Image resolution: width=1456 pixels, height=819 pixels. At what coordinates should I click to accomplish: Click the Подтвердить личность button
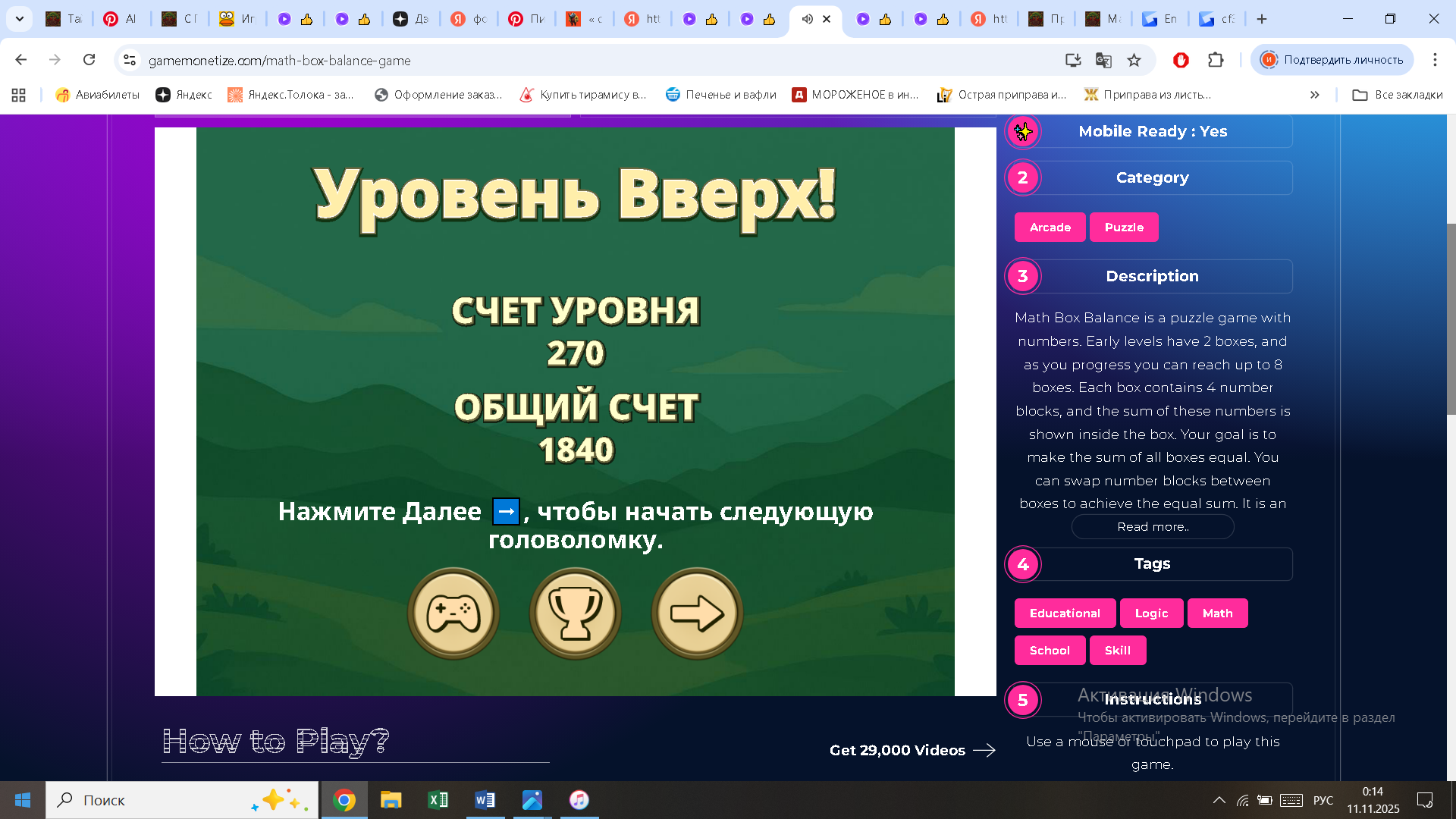tap(1332, 59)
